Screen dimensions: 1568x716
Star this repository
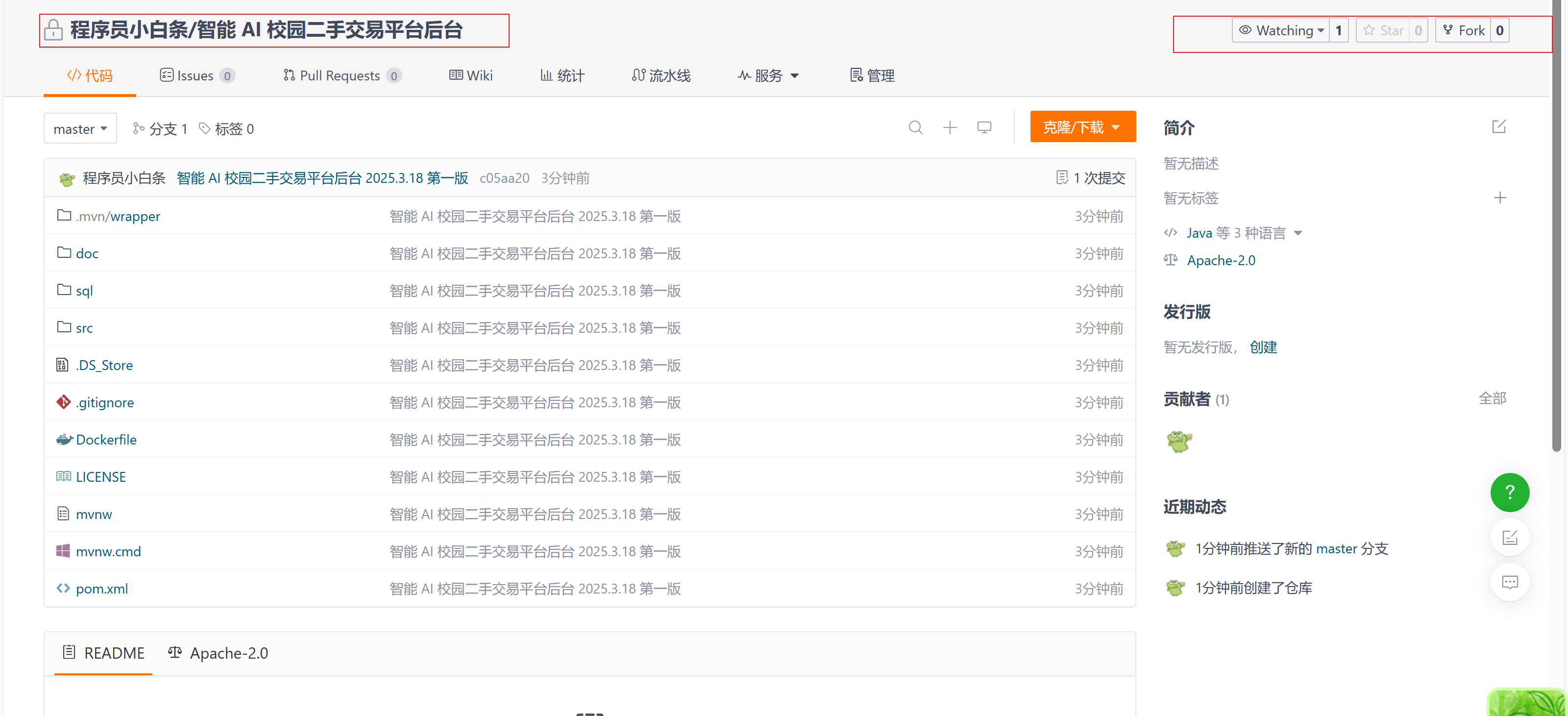click(1384, 30)
